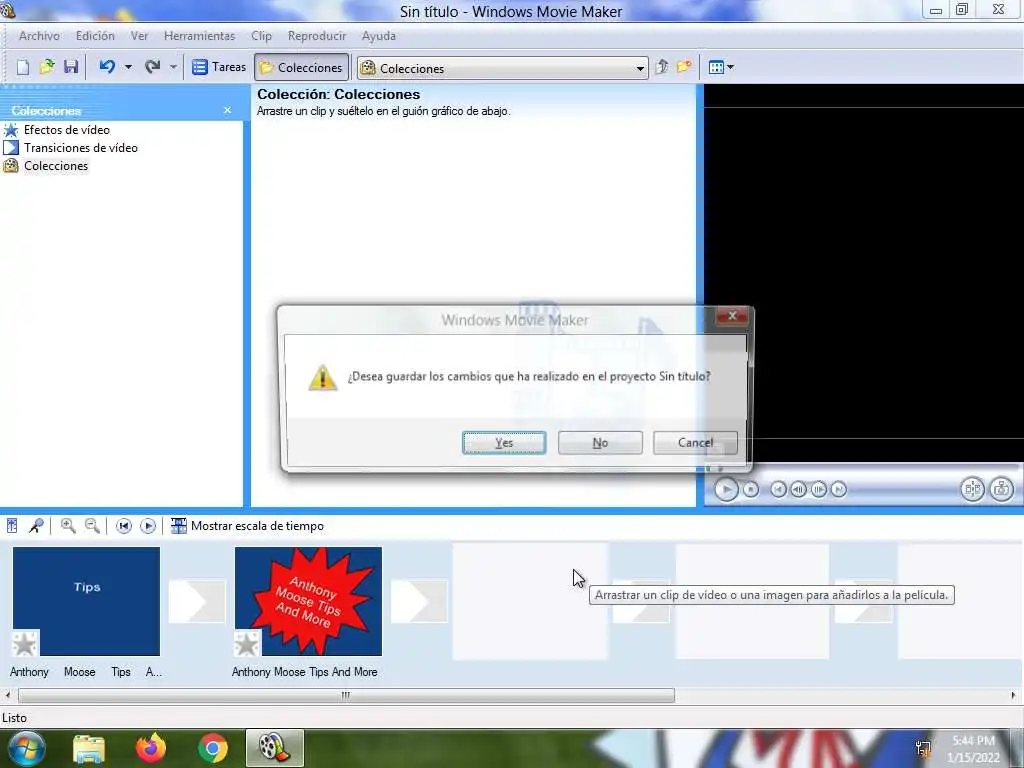Click the Previous frame preview button

[x=798, y=489]
